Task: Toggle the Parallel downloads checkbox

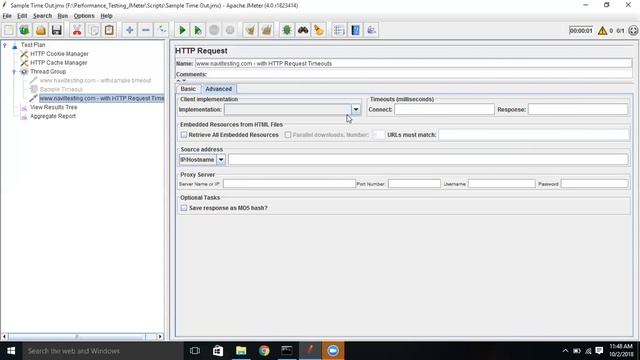Action: [x=288, y=135]
